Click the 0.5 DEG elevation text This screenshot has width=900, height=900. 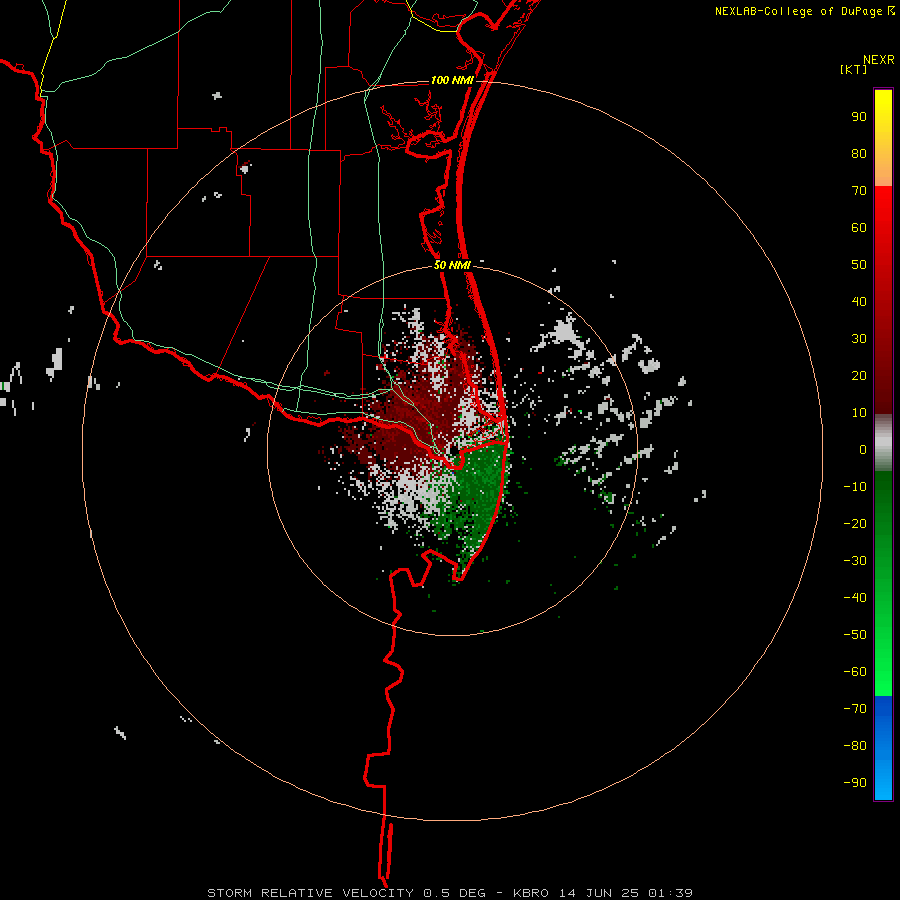(455, 893)
